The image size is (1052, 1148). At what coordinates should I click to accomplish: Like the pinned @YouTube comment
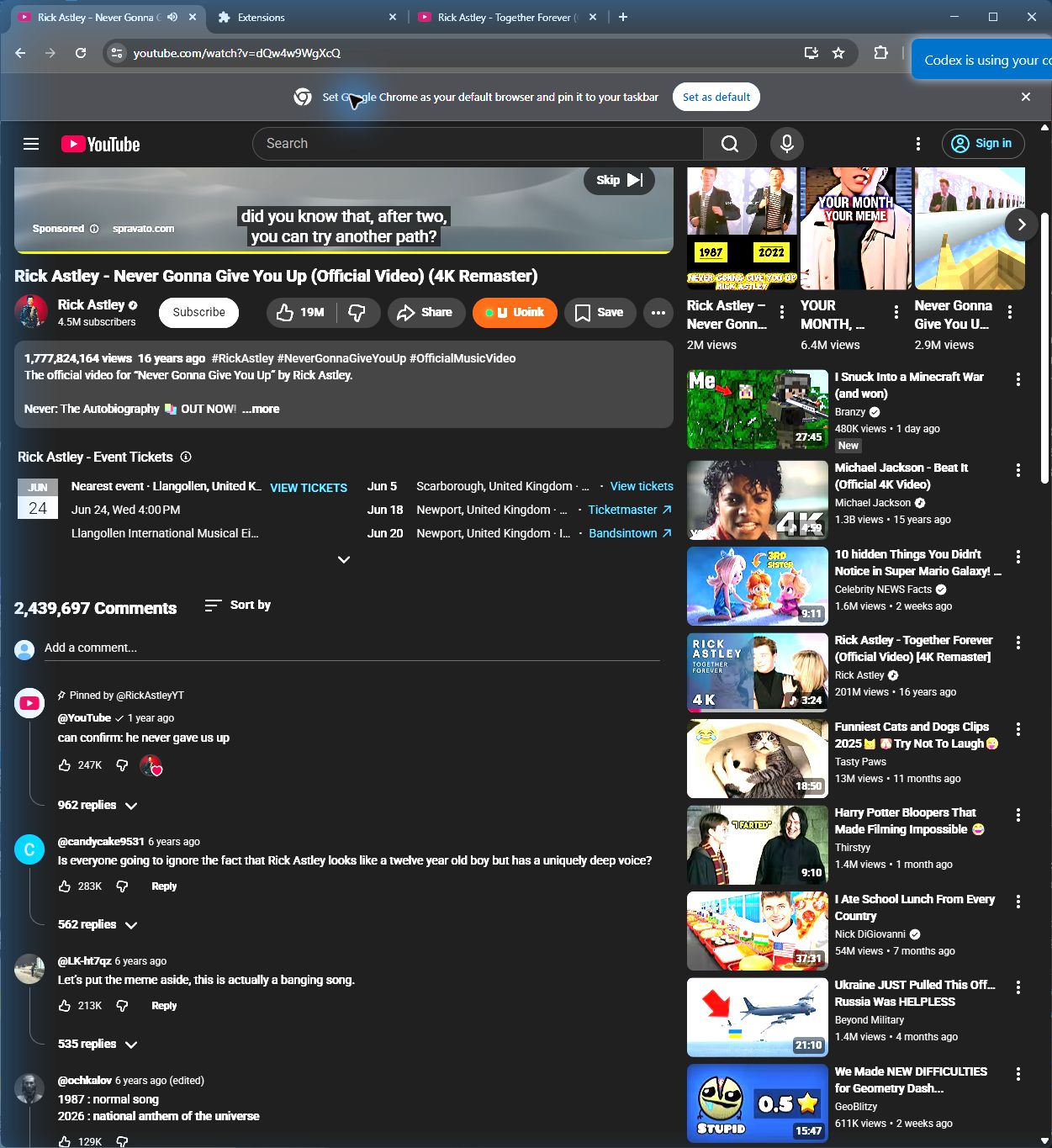65,765
